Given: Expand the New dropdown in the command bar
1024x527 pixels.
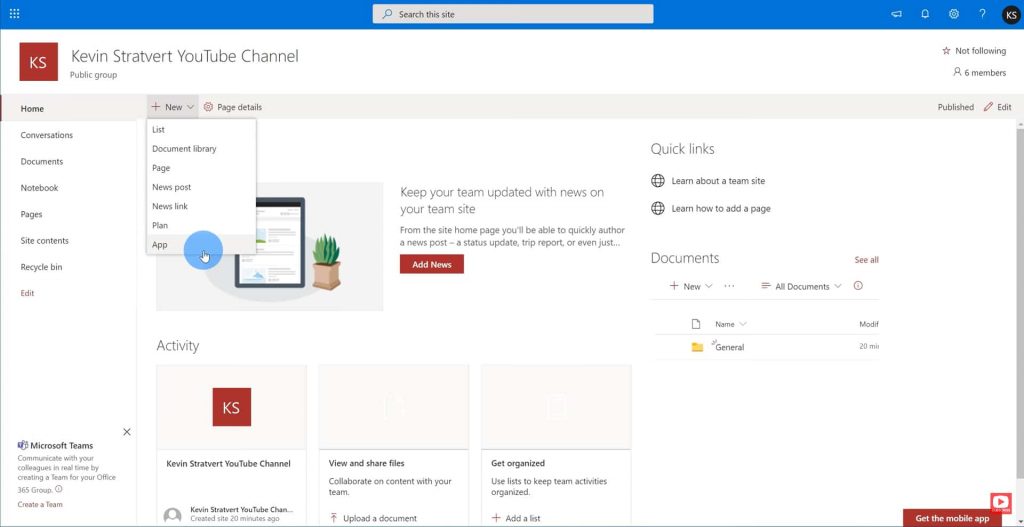Looking at the screenshot, I should 173,107.
